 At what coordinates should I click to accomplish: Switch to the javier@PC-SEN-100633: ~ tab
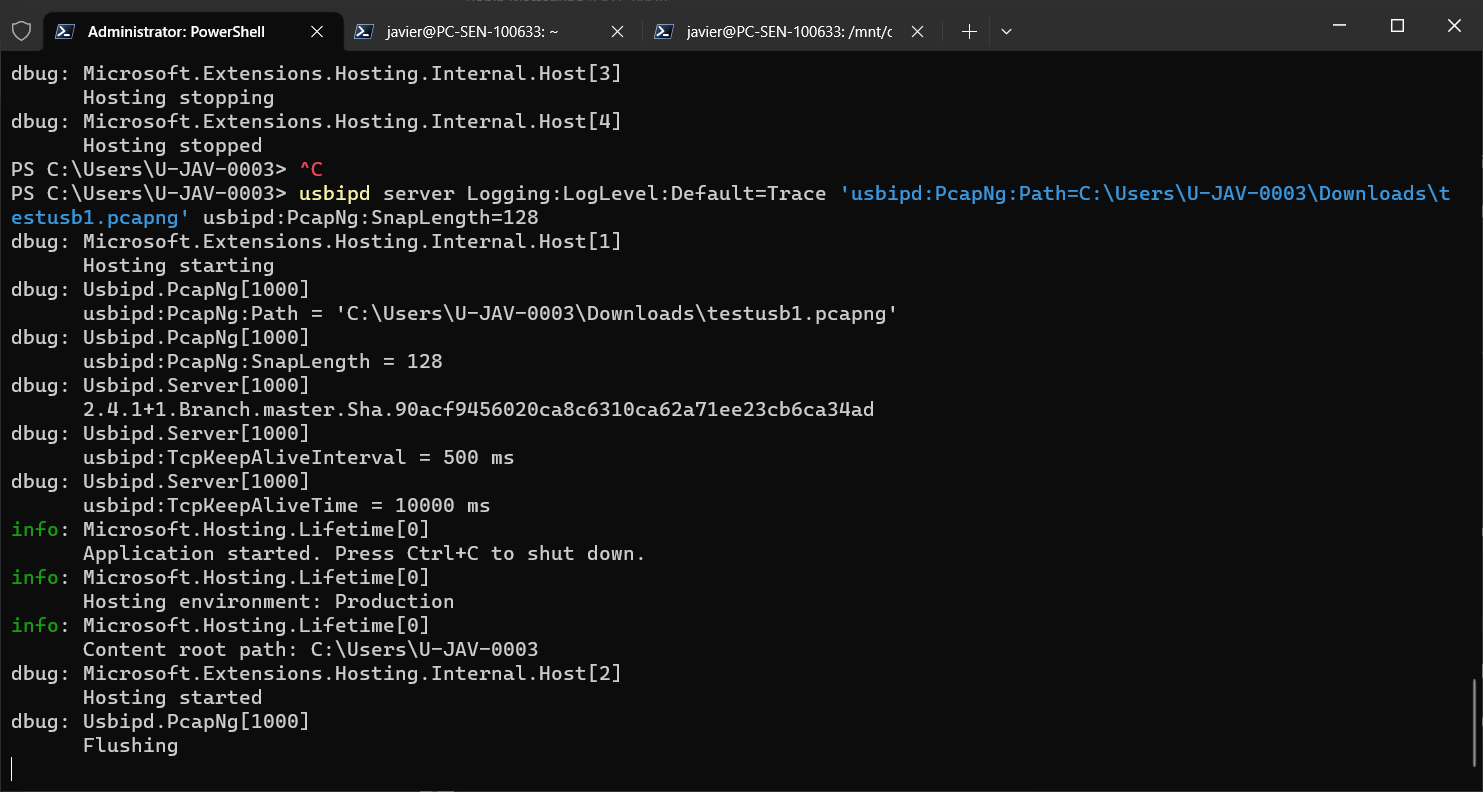click(470, 31)
